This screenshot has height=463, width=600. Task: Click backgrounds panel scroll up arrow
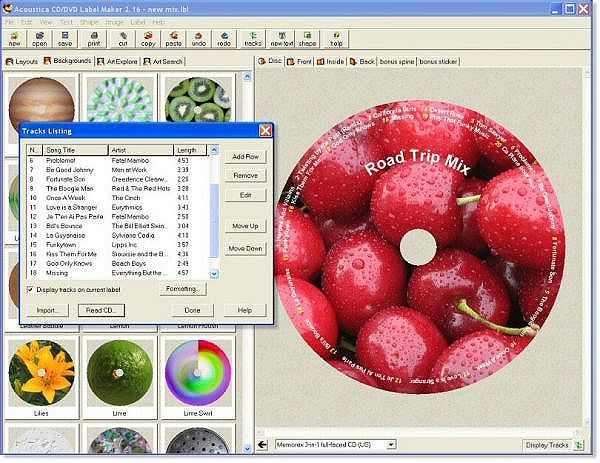247,77
